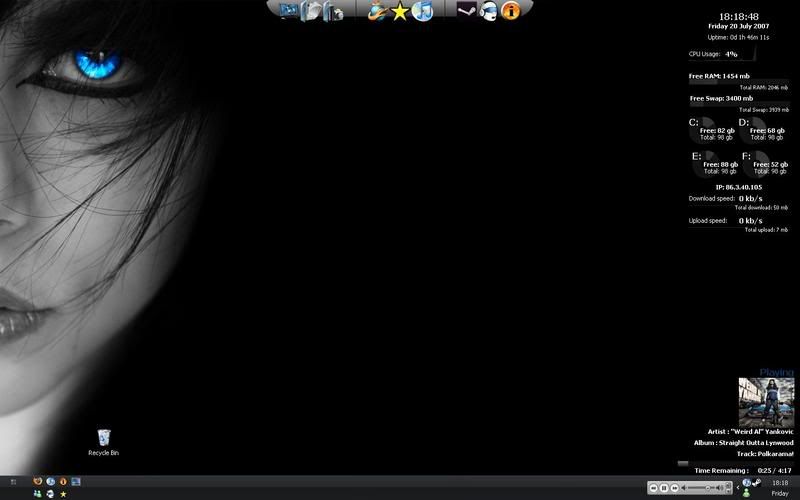
Task: Open the globe browser icon in the top dock
Action: click(377, 12)
